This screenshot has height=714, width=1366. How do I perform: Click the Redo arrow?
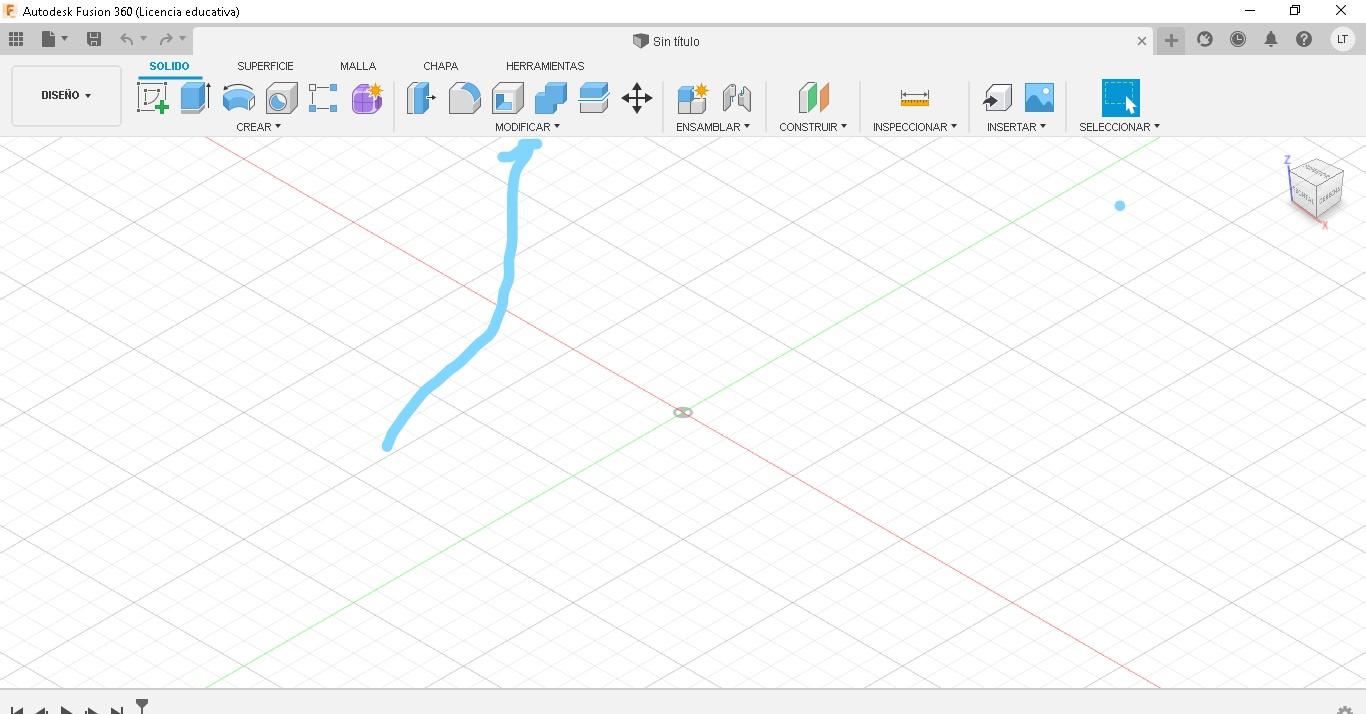point(166,39)
